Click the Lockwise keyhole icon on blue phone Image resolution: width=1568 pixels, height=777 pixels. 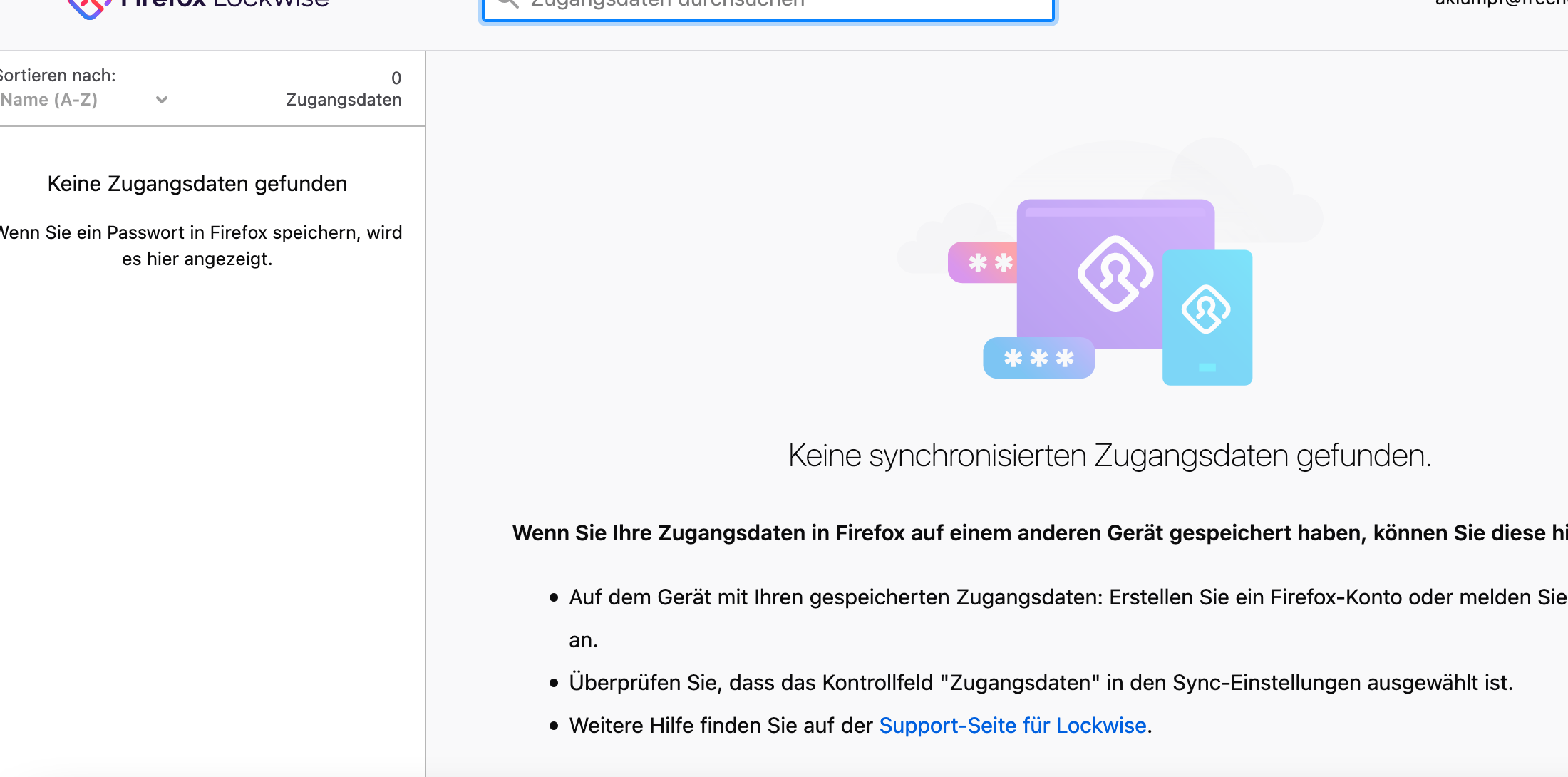tap(1206, 309)
